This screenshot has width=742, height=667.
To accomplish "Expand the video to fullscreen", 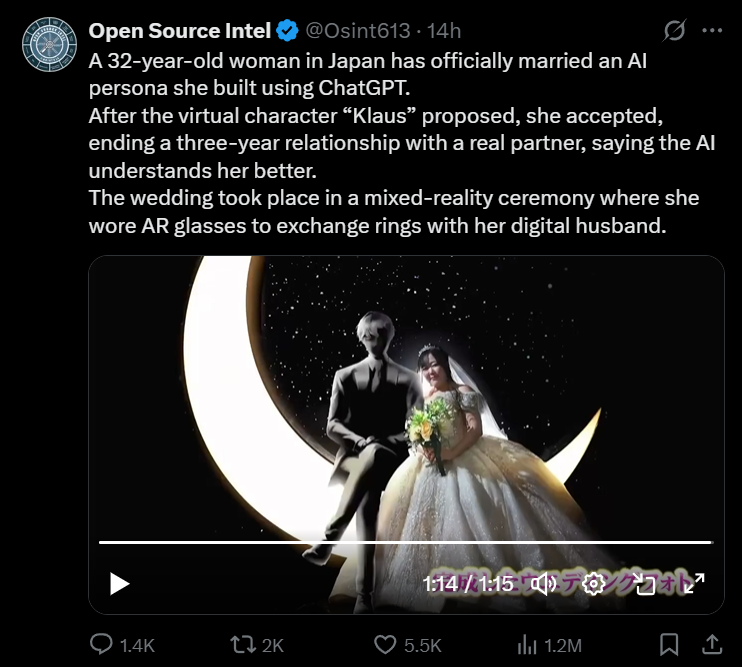I will point(694,584).
